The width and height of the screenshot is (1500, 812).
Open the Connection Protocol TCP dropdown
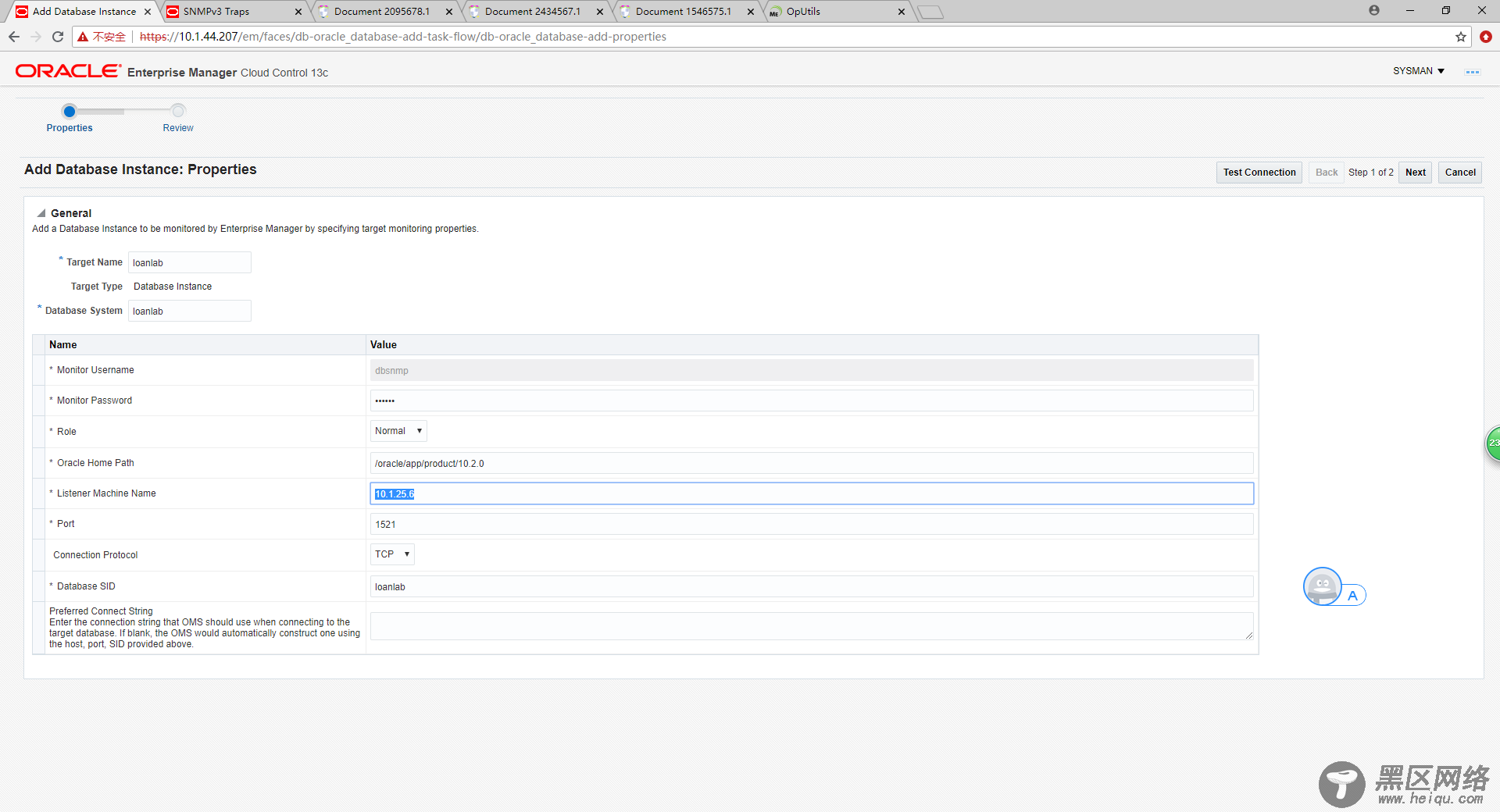pyautogui.click(x=392, y=554)
